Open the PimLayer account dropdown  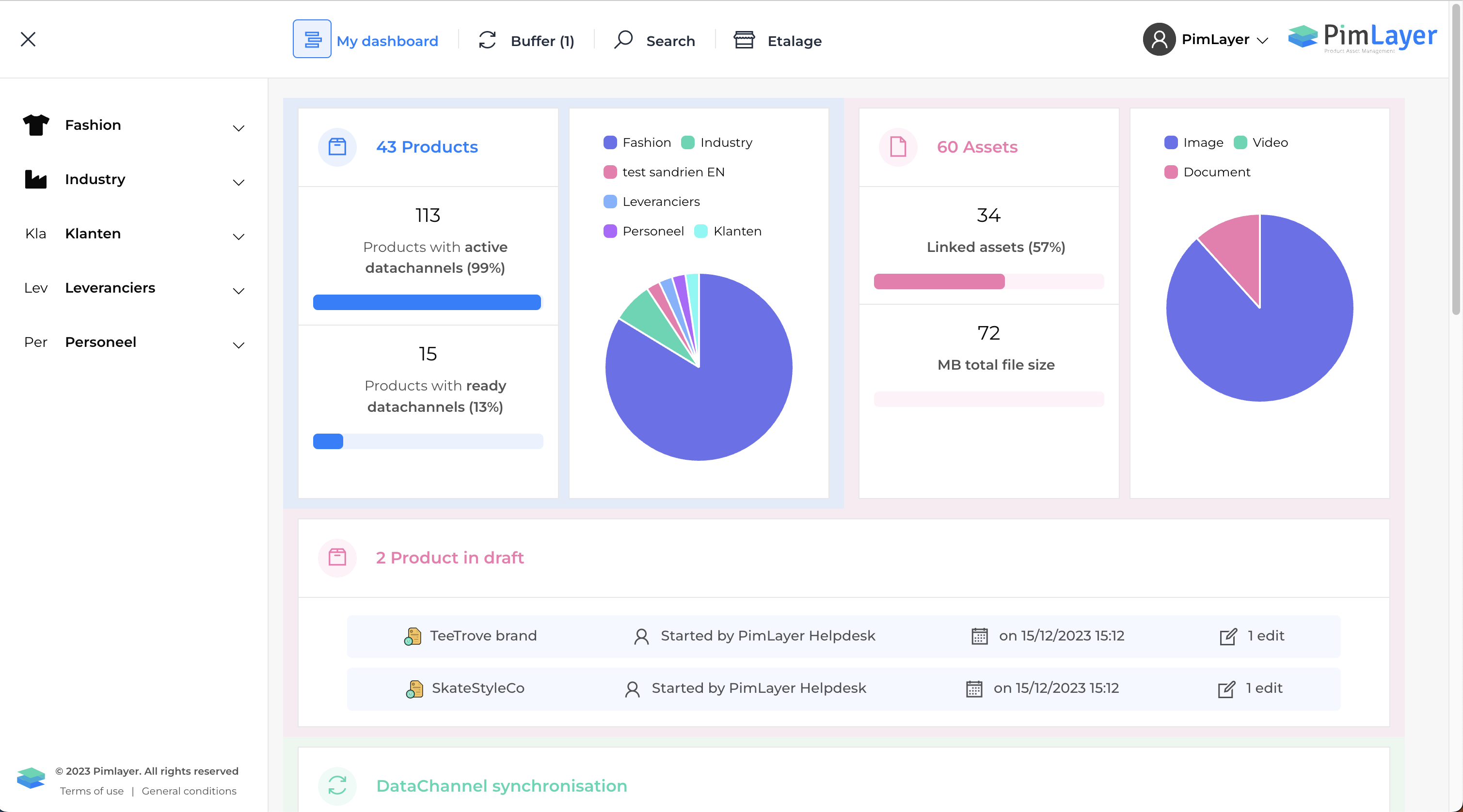click(x=1262, y=40)
